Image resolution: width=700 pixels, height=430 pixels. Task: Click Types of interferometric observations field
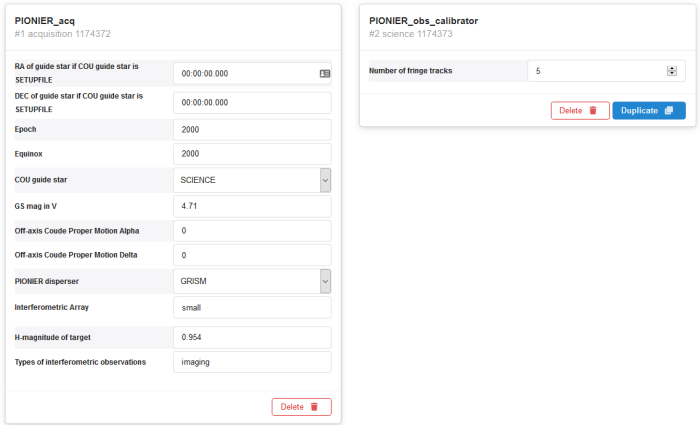pos(251,361)
